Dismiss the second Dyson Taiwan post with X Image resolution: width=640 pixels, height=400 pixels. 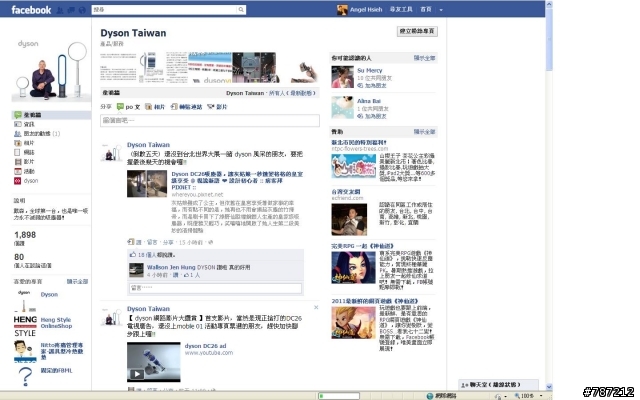point(316,307)
